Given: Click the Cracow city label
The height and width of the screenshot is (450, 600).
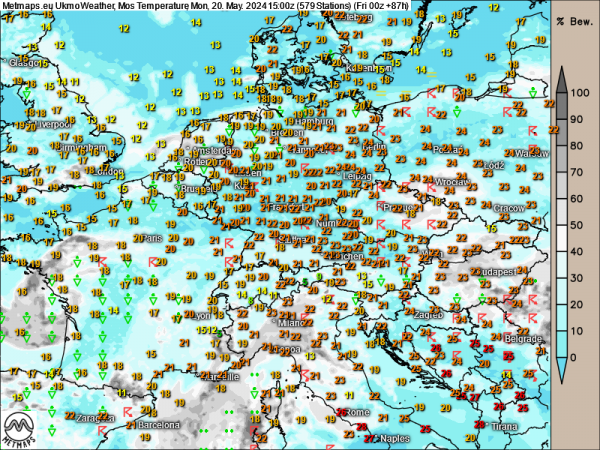Looking at the screenshot, I should click(x=512, y=207).
